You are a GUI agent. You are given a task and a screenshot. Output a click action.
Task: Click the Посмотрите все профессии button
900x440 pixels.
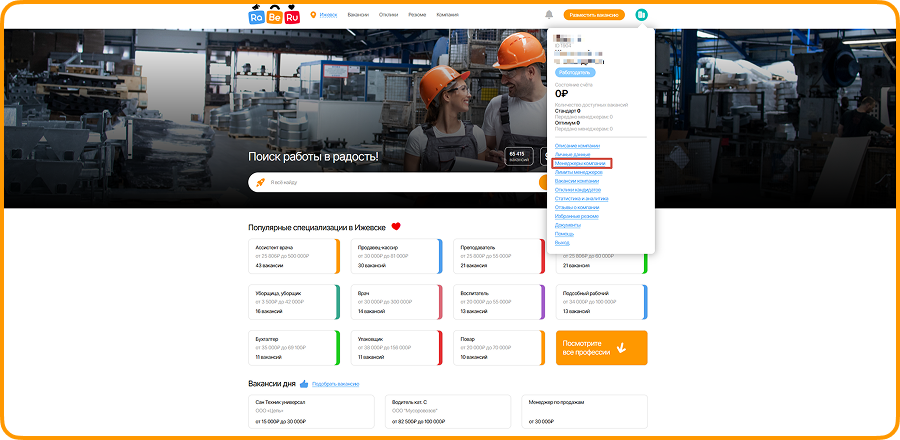(601, 348)
